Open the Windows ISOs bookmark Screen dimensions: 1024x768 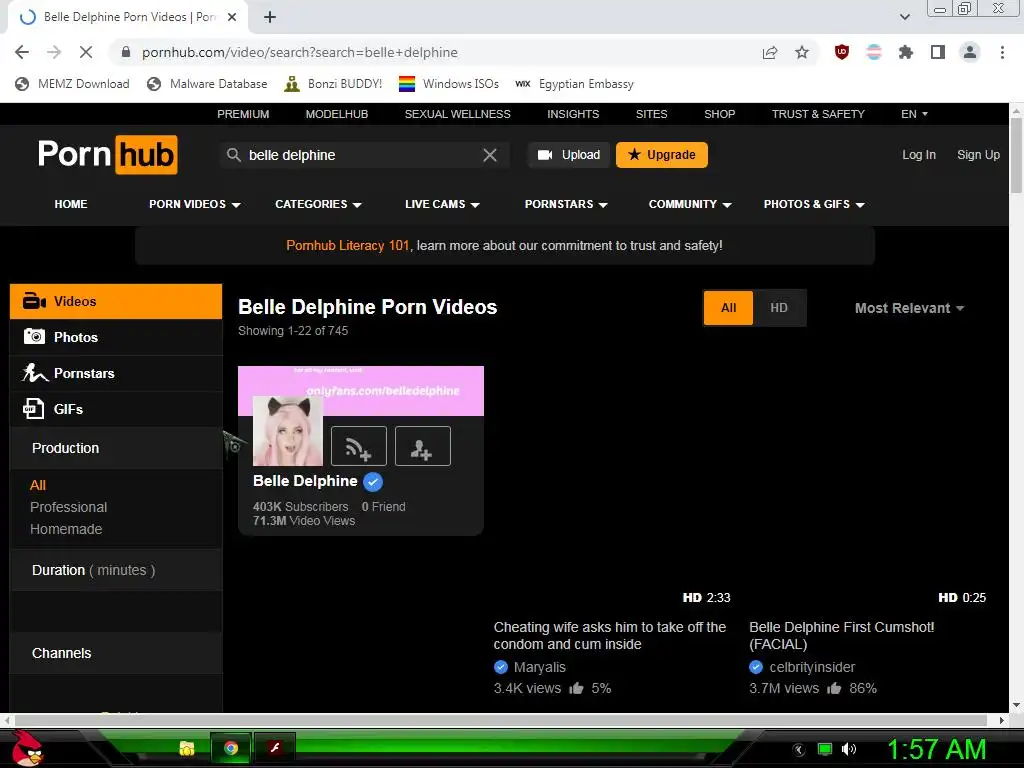click(x=449, y=84)
